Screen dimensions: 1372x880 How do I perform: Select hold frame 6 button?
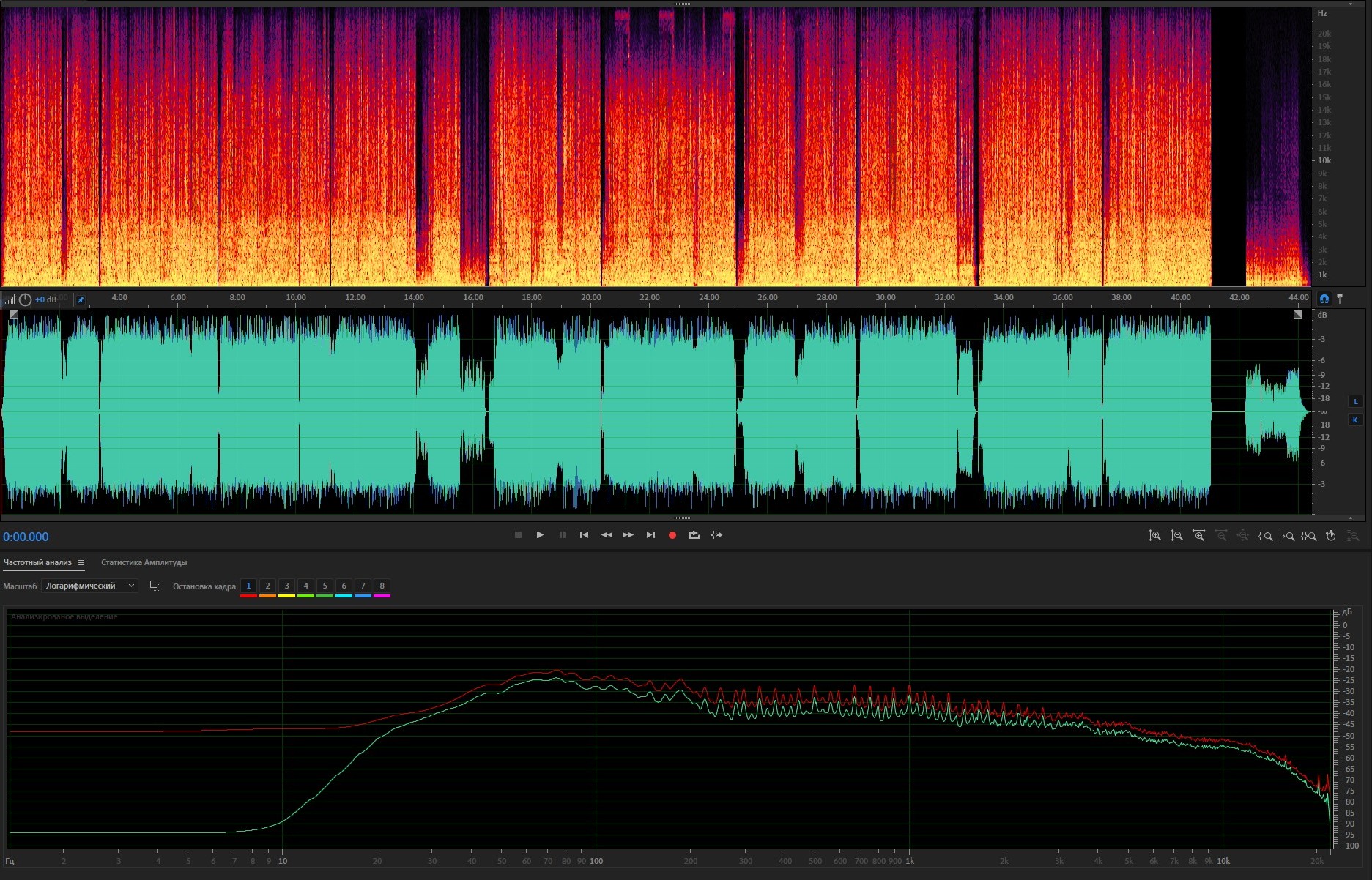pos(344,586)
